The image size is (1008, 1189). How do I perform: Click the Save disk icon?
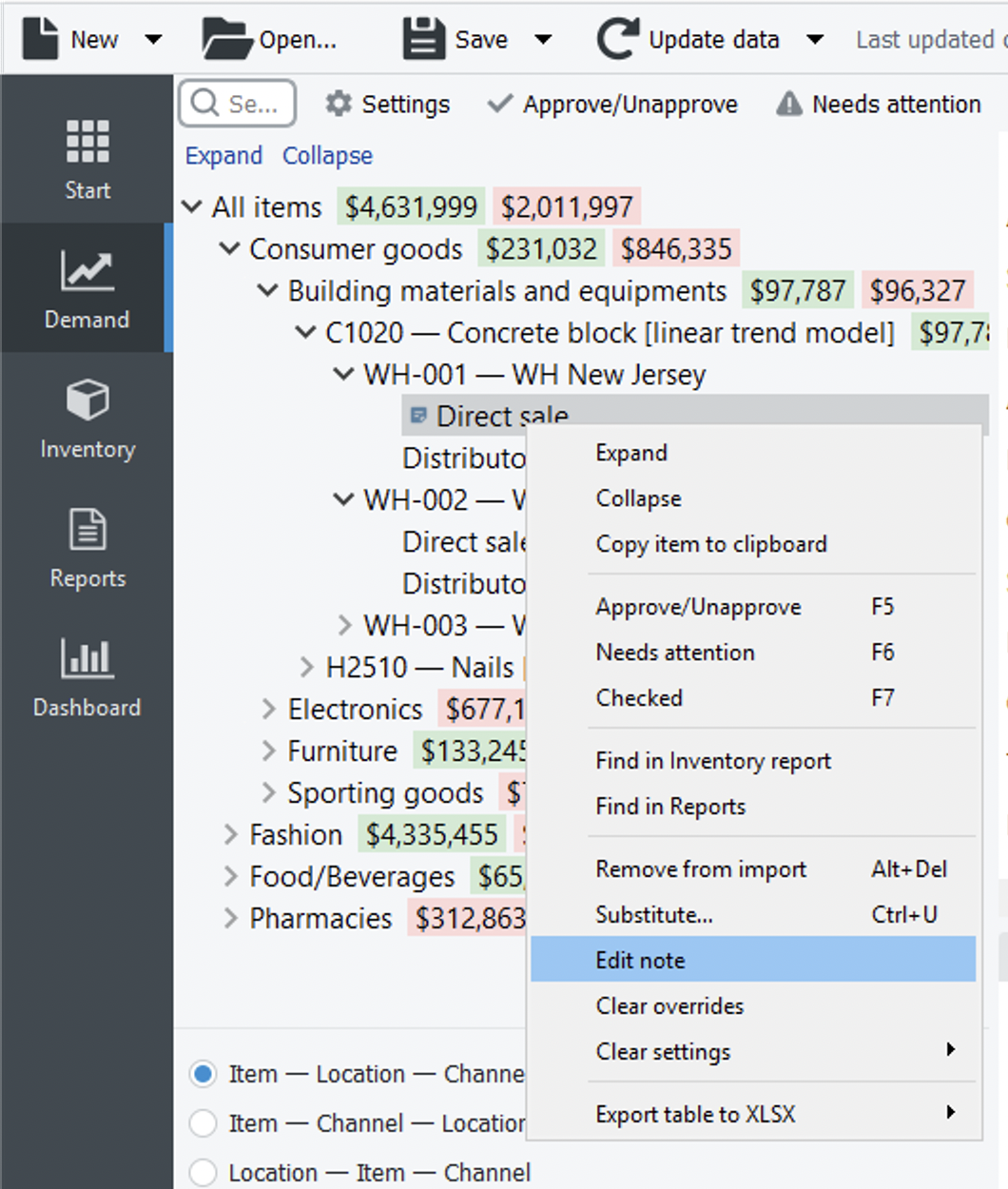(x=423, y=39)
